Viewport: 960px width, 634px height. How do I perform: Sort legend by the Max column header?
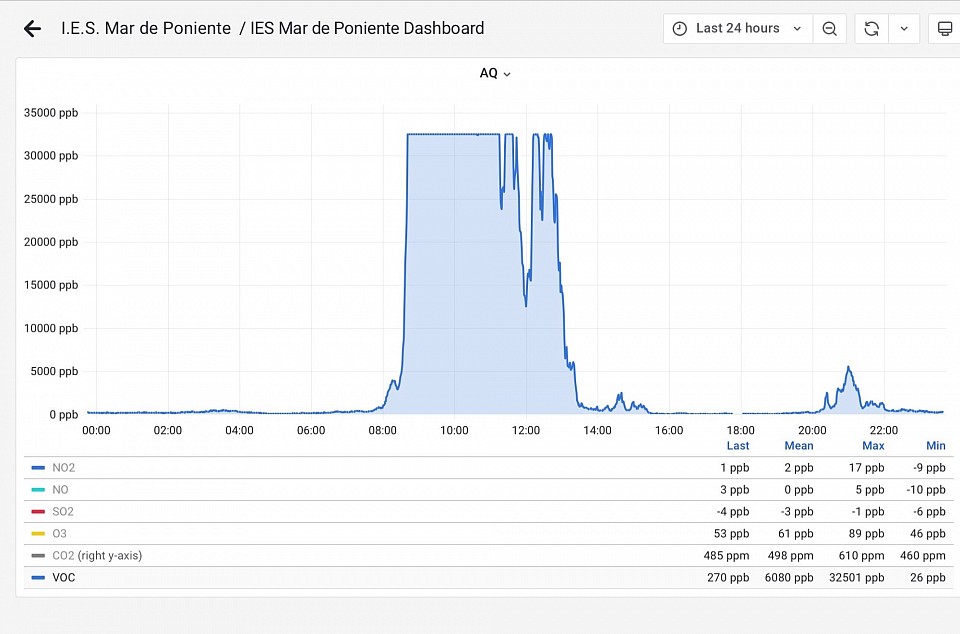tap(873, 446)
